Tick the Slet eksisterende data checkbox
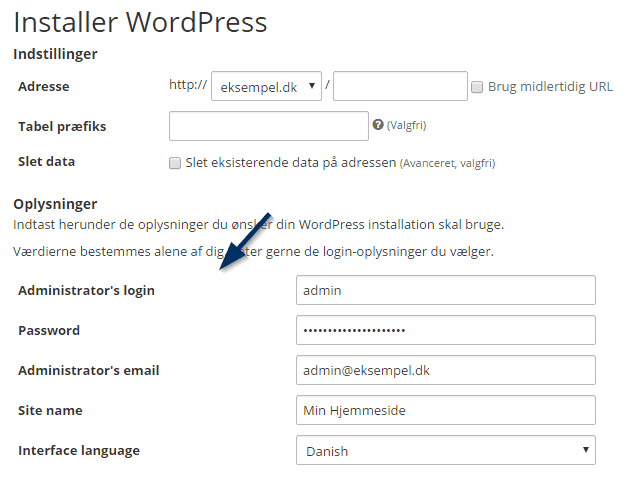The width and height of the screenshot is (640, 482). point(175,163)
